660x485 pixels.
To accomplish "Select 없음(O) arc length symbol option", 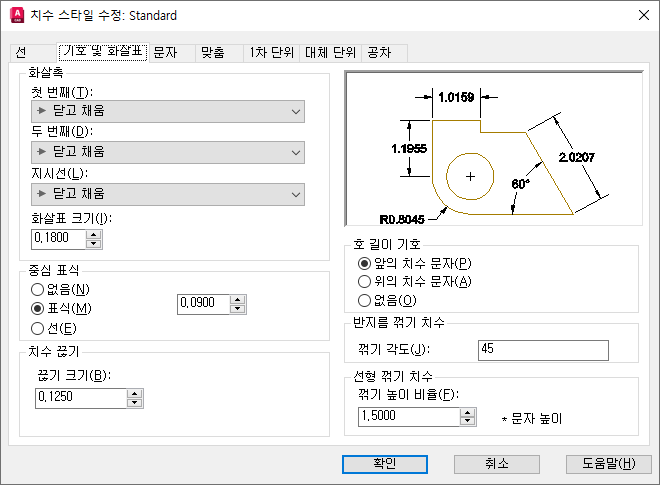I will 387,300.
